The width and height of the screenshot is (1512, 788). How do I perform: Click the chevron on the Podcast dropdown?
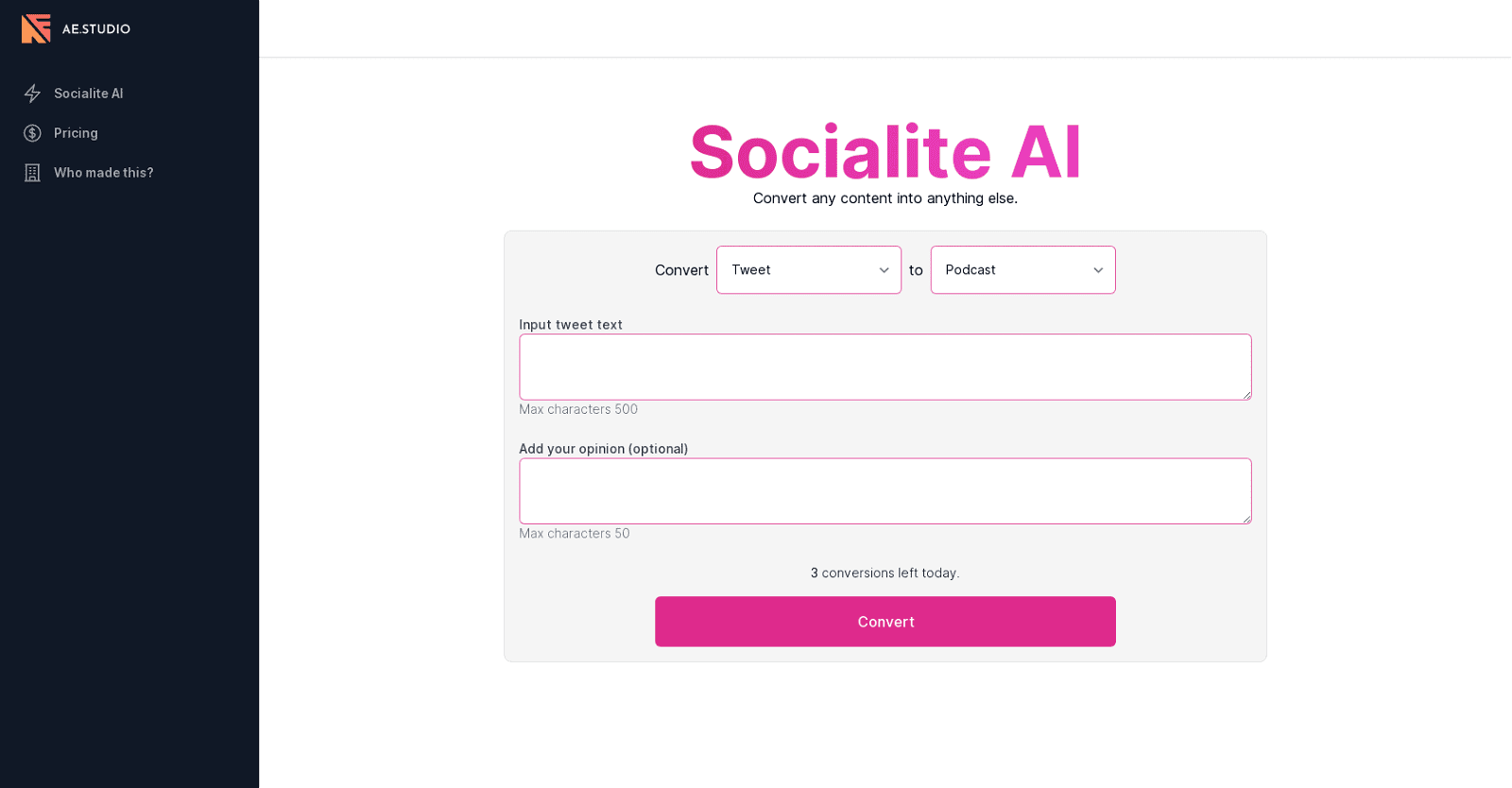[1099, 269]
